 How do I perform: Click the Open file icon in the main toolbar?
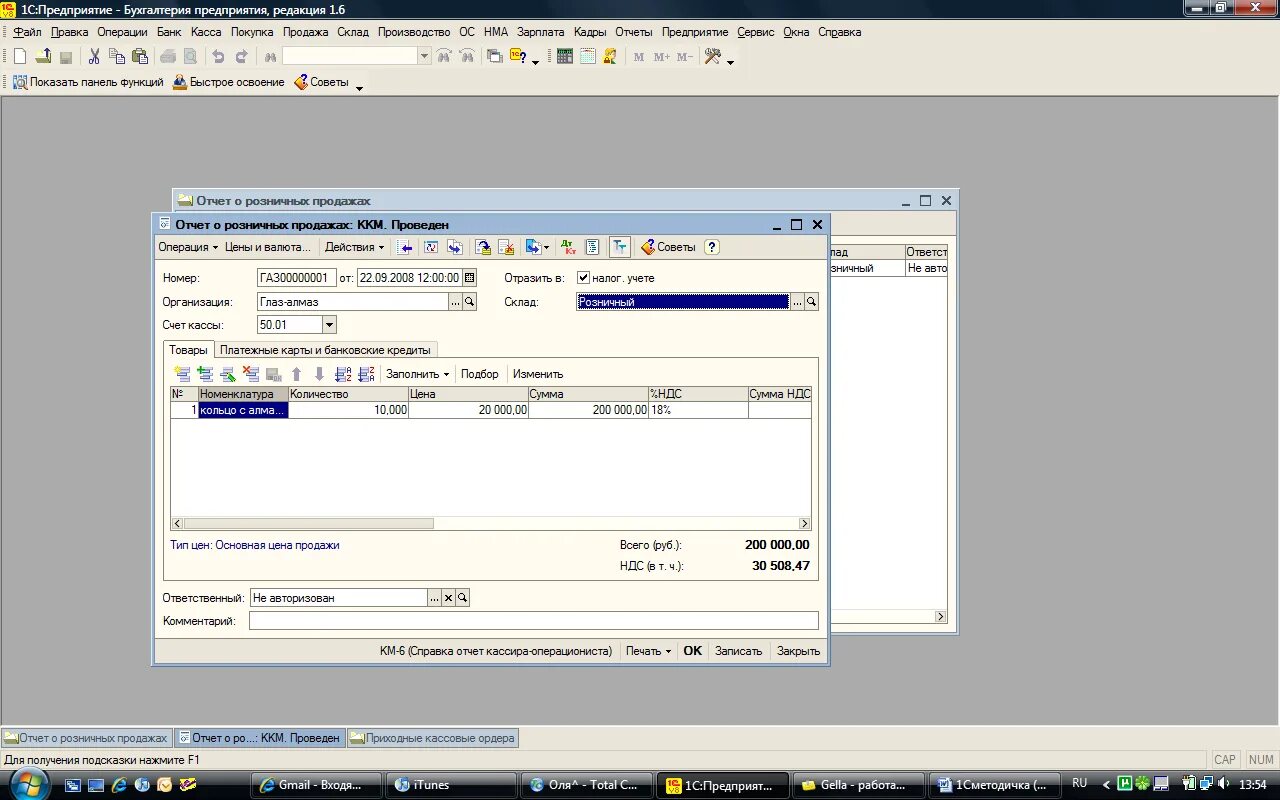pyautogui.click(x=44, y=57)
